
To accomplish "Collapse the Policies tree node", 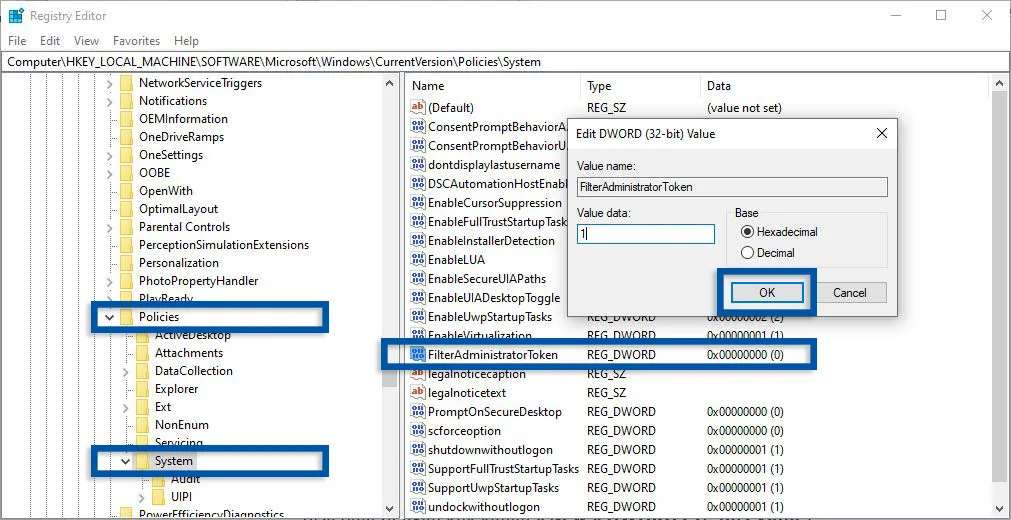I will pyautogui.click(x=110, y=317).
